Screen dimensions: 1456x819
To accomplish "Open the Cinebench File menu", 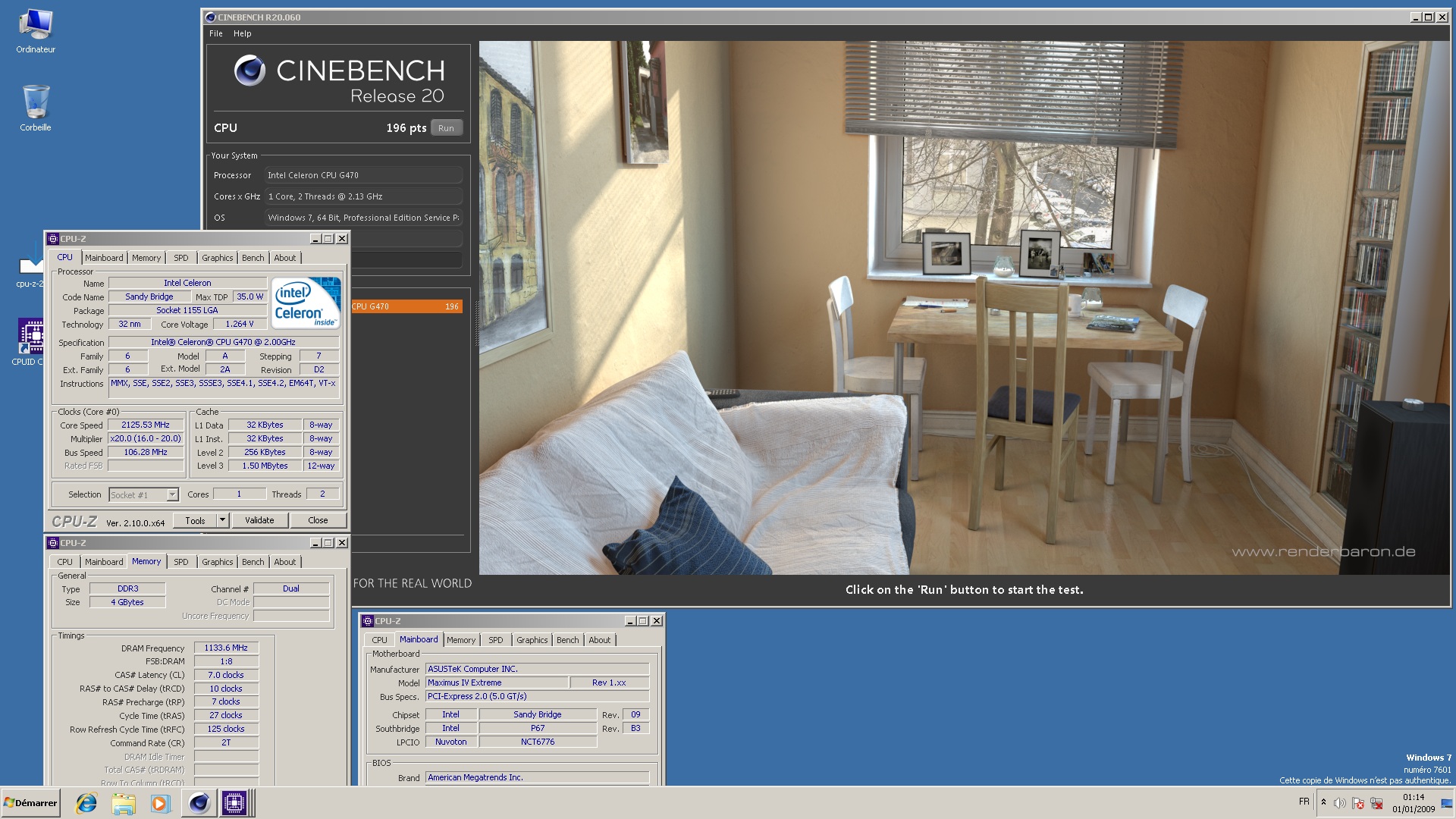I will 216,33.
